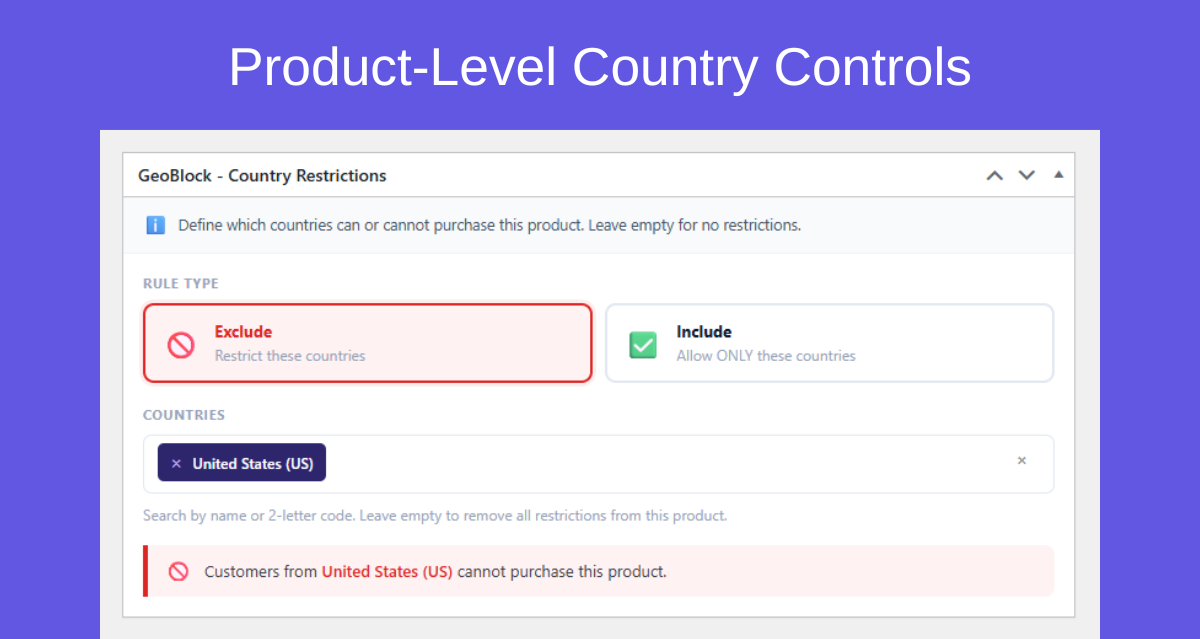
Task: Move the GeoBlock metabox down with the down chevron
Action: point(1026,175)
